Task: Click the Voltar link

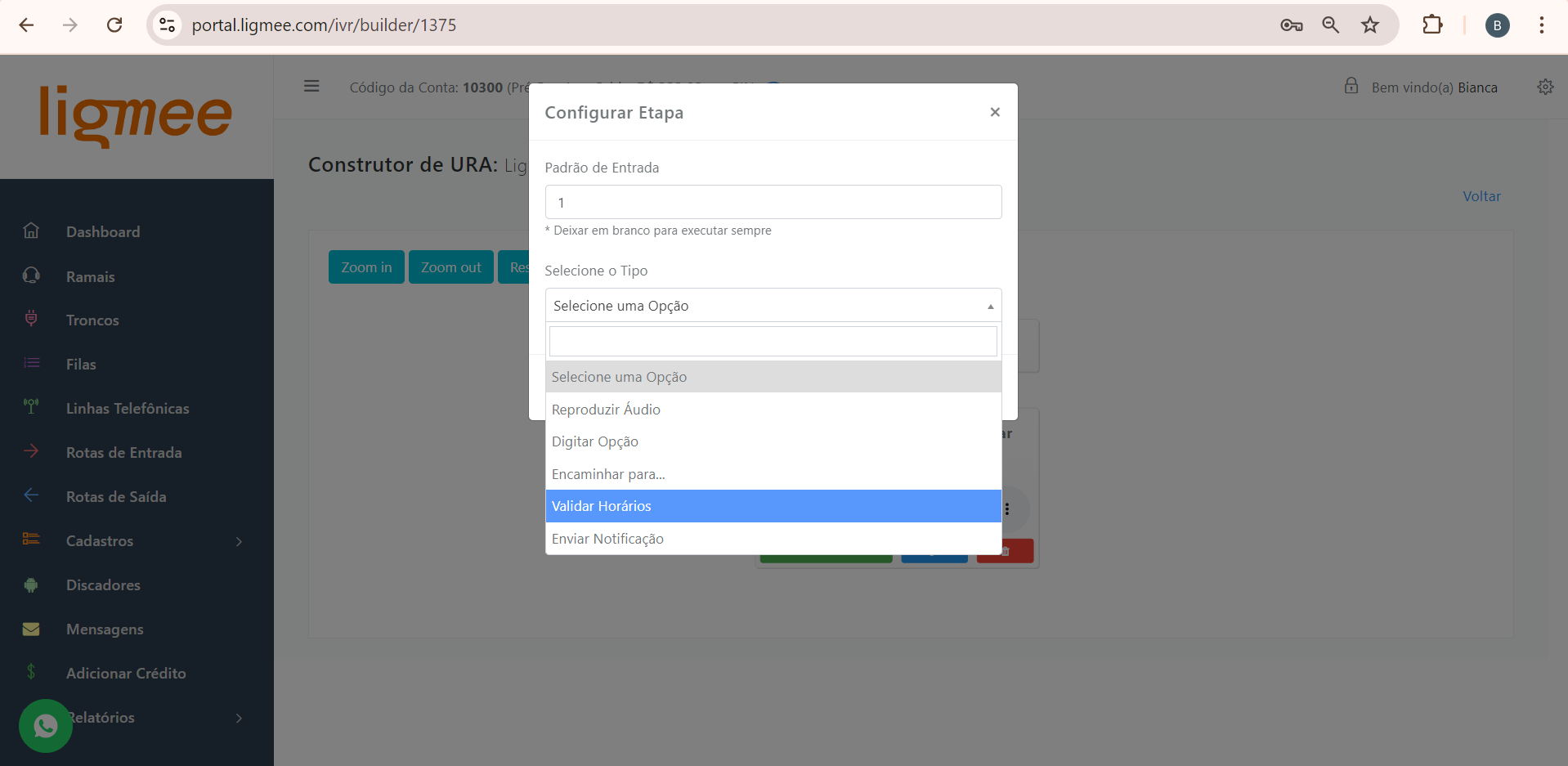Action: coord(1481,196)
